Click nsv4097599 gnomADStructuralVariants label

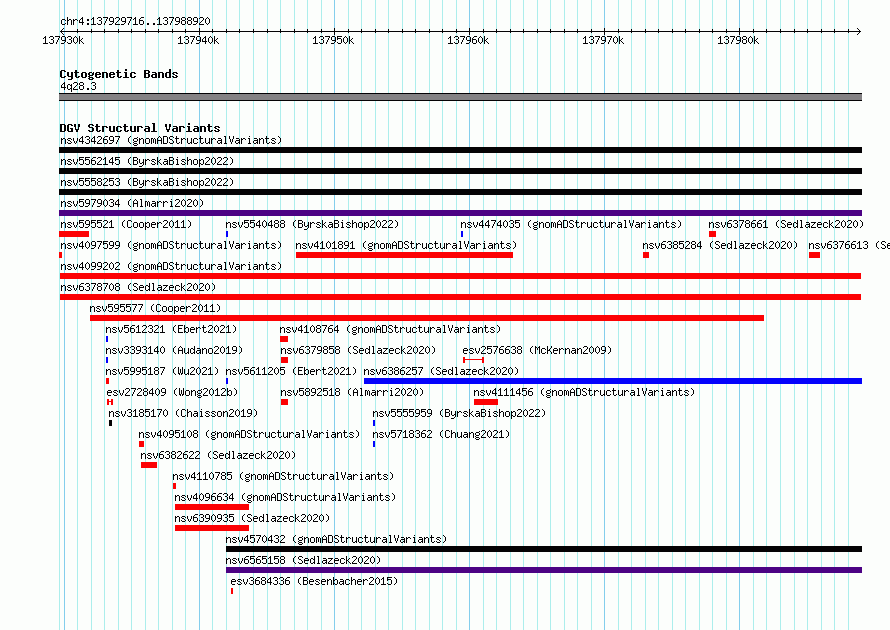(171, 245)
